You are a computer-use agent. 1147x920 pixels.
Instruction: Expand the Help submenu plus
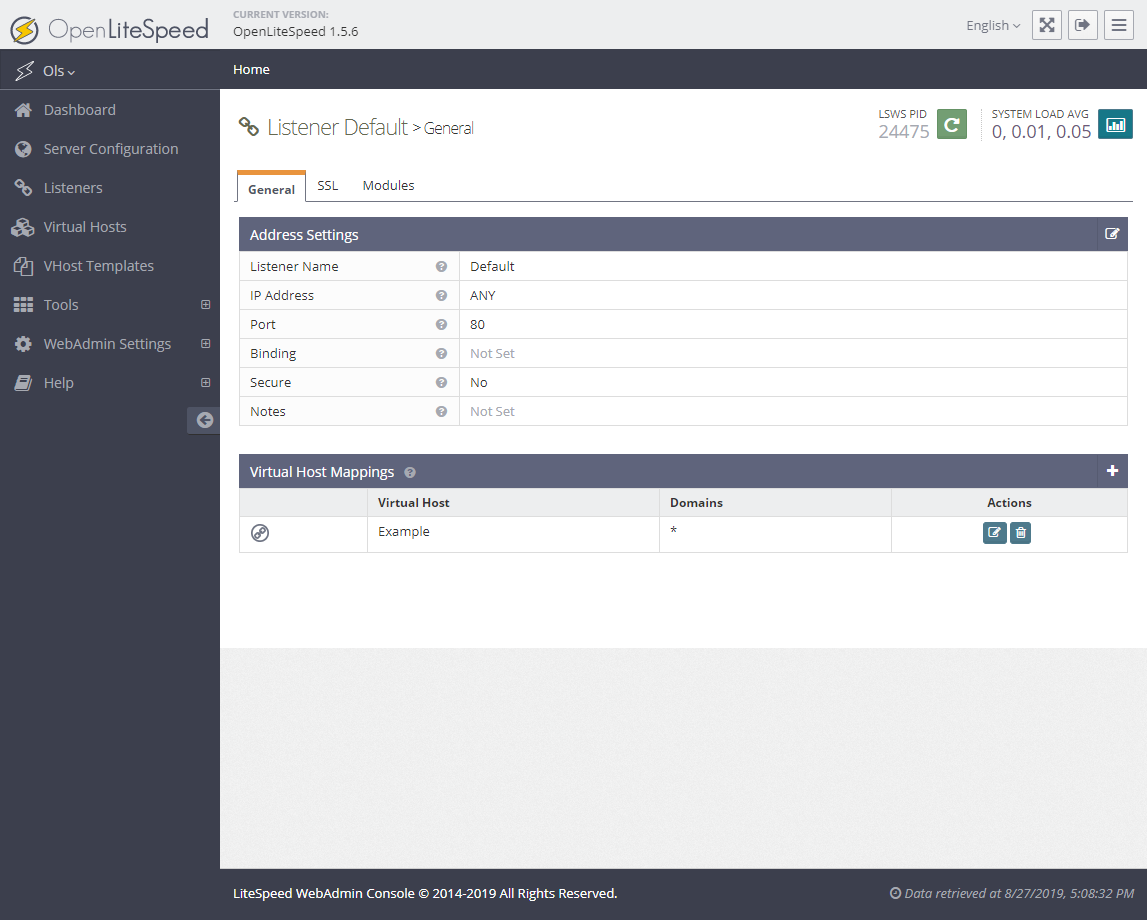coord(206,382)
